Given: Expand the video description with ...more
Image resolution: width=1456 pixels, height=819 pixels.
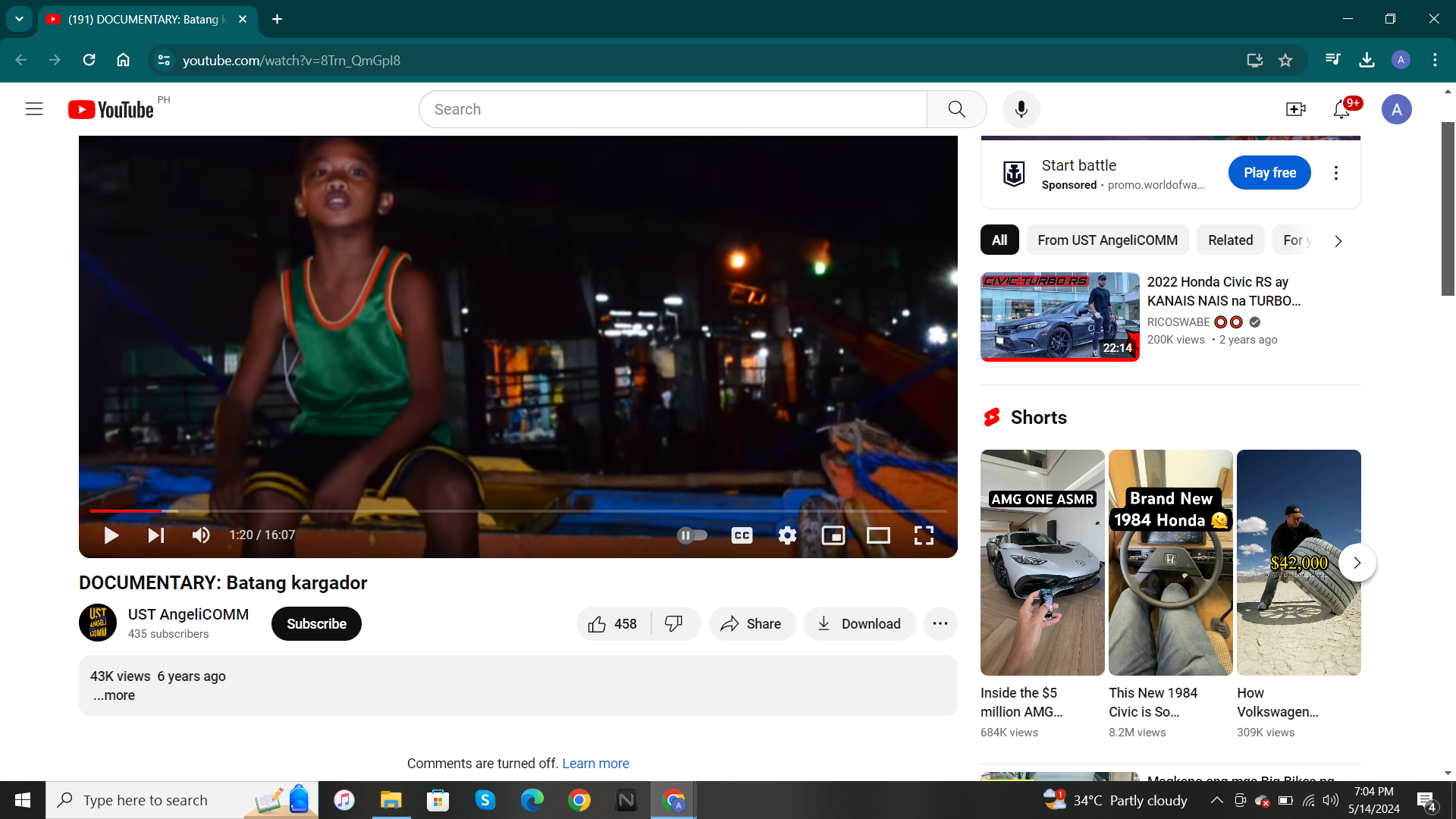Looking at the screenshot, I should pyautogui.click(x=114, y=695).
